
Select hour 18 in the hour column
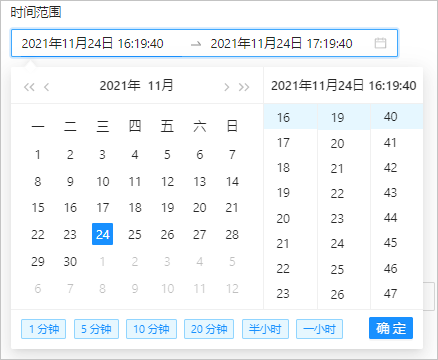click(290, 168)
